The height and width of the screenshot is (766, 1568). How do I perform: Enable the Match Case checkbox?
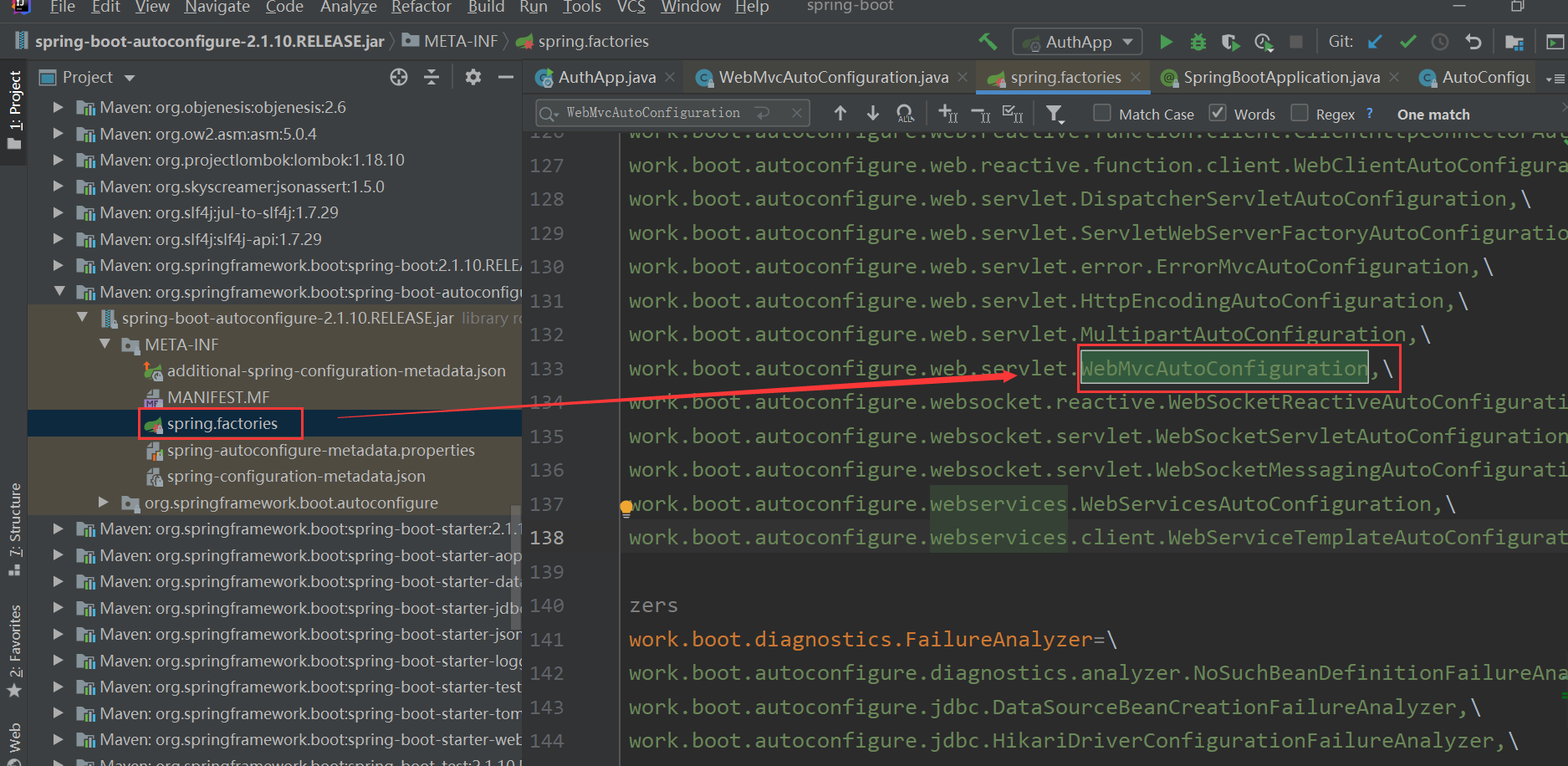coord(1101,113)
